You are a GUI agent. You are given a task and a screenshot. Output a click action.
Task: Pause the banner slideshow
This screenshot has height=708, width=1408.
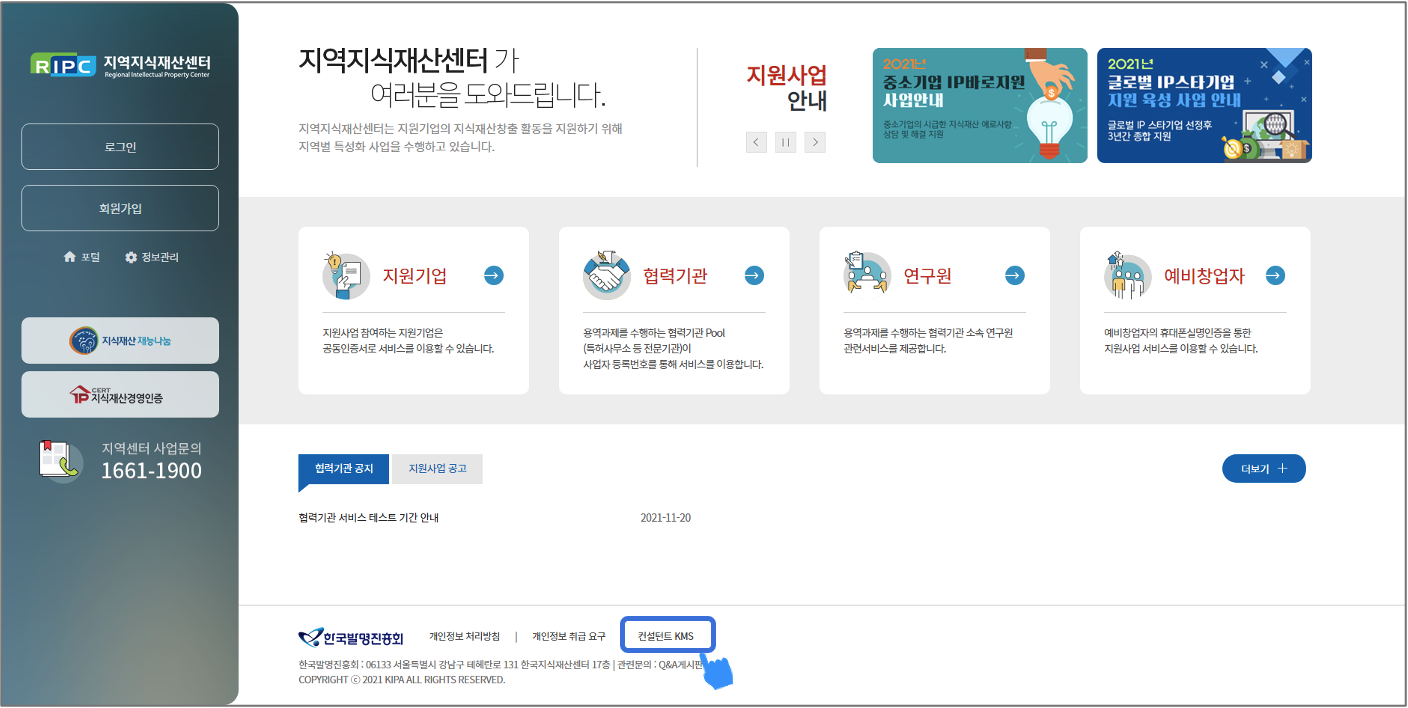786,142
